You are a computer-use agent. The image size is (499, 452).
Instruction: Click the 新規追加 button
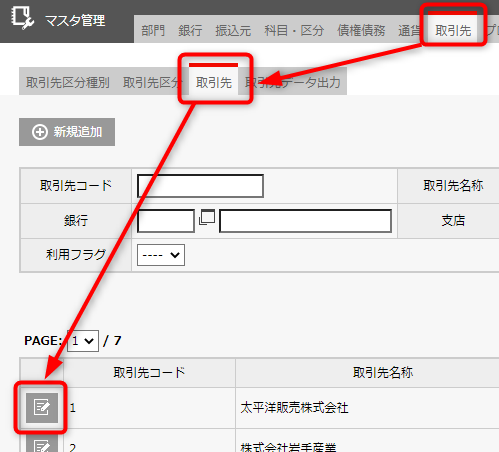(x=67, y=132)
